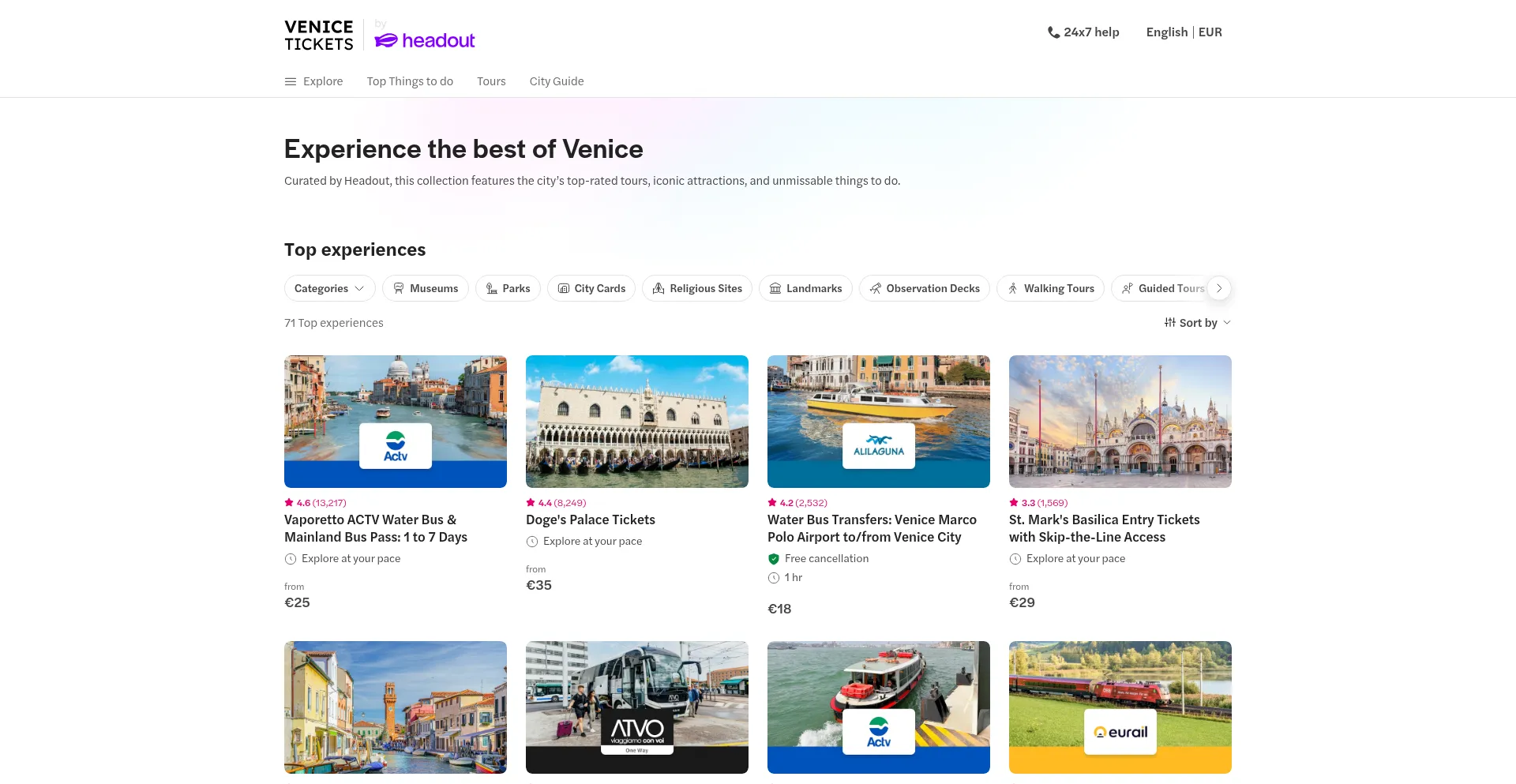Screen dimensions: 1516x784
Task: Open the English language selector
Action: pyautogui.click(x=1167, y=32)
